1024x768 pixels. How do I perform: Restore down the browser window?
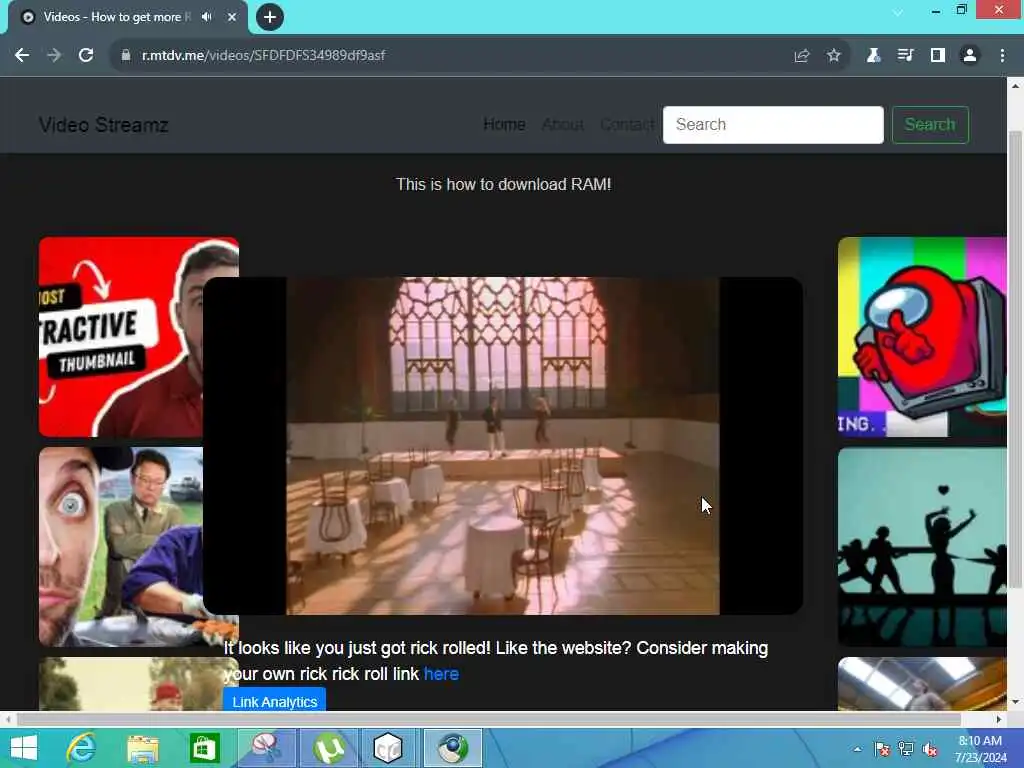tap(961, 10)
